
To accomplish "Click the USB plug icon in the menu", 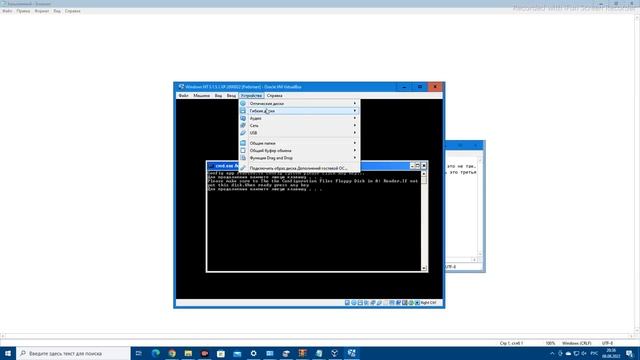I will [x=243, y=133].
